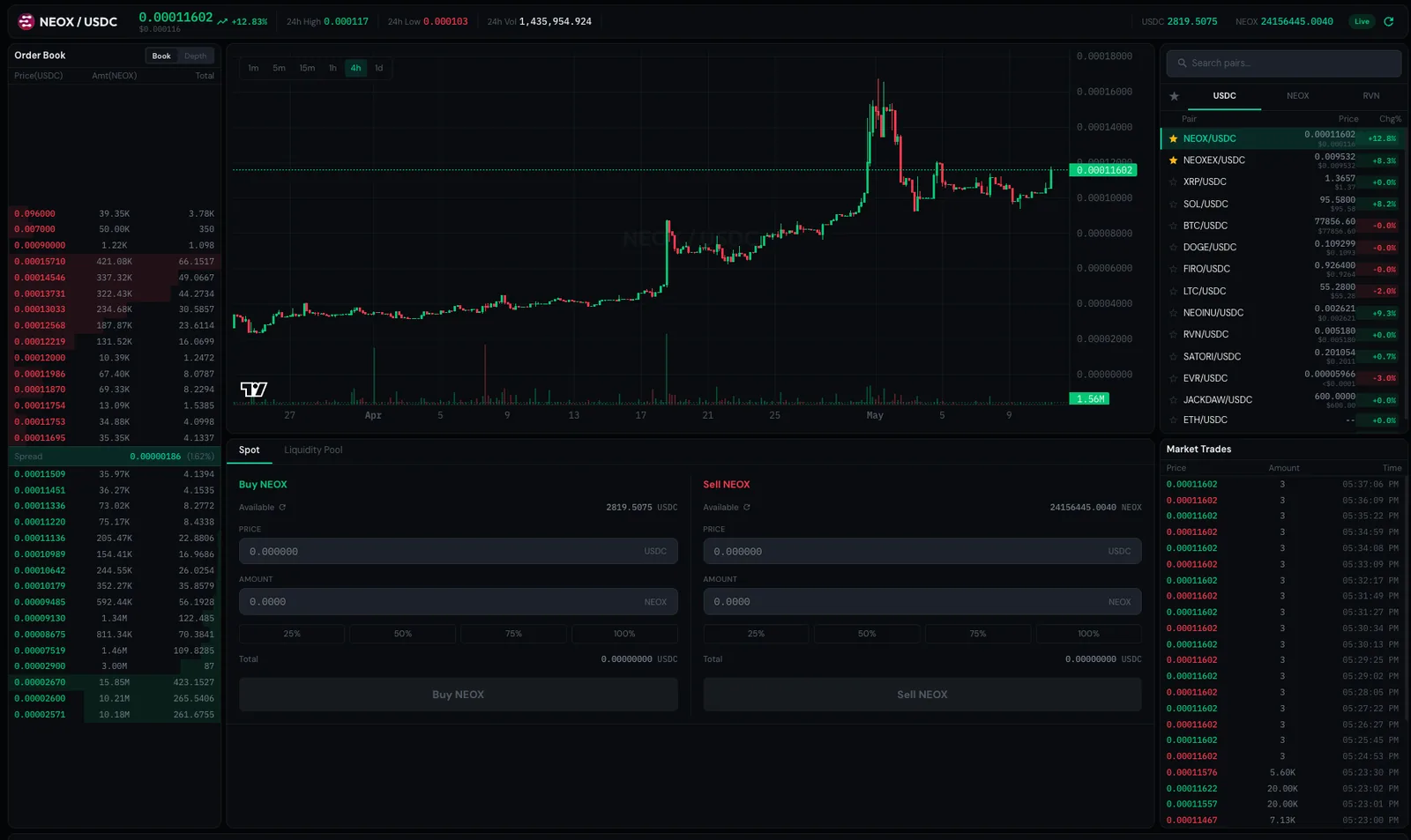This screenshot has width=1411, height=840.
Task: Select ask order at price 0.00015710
Action: click(x=115, y=262)
